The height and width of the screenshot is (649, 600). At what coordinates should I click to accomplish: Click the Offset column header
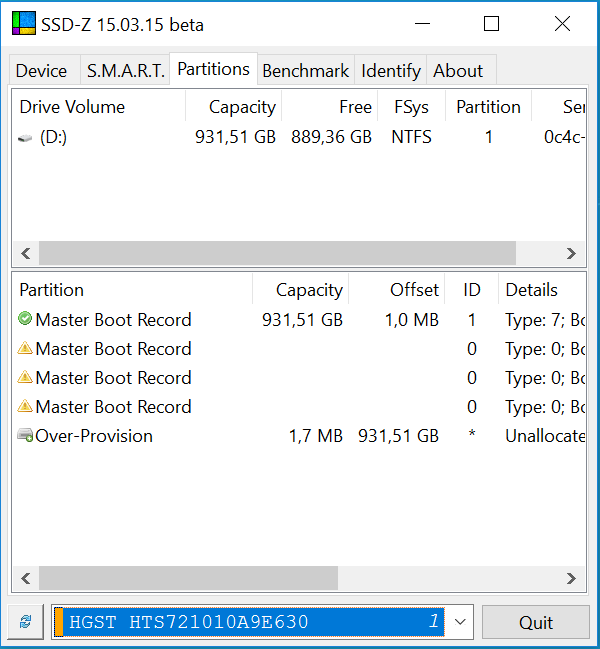(x=397, y=290)
